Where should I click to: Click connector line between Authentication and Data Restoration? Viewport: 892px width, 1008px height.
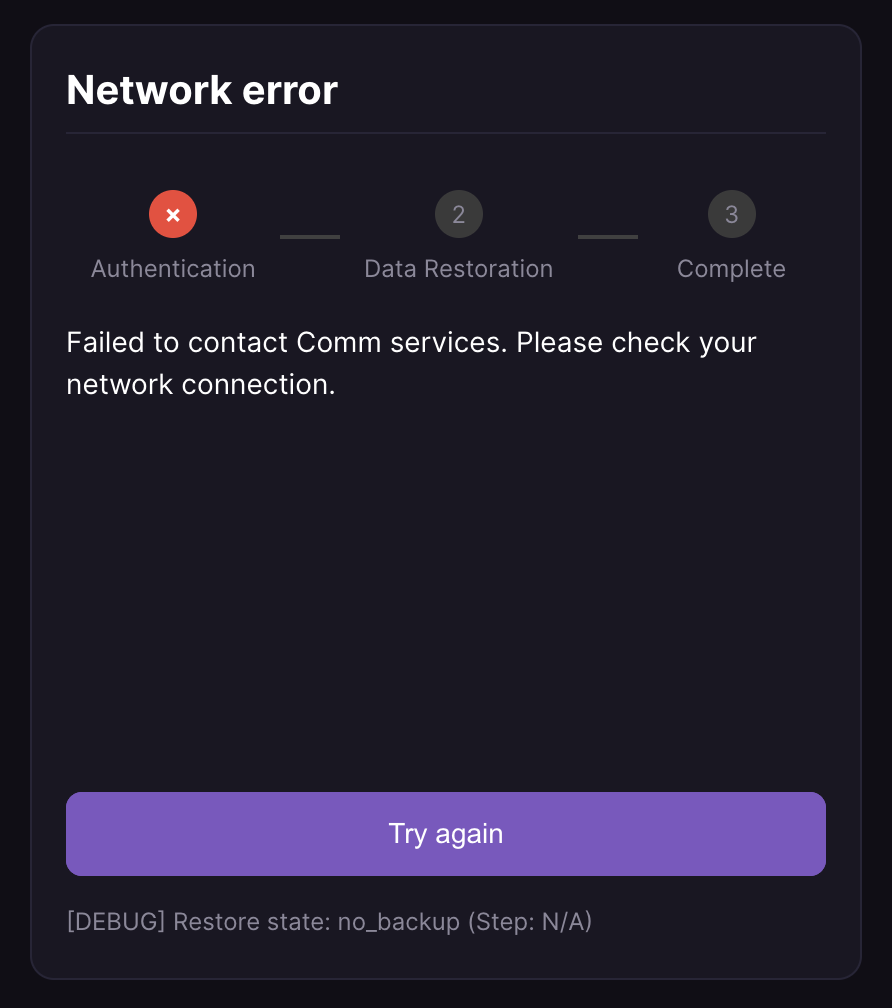point(310,237)
